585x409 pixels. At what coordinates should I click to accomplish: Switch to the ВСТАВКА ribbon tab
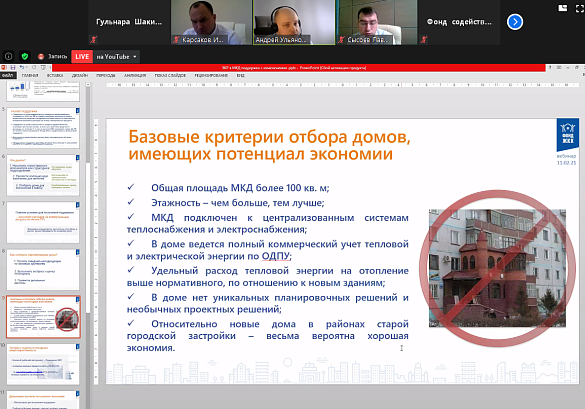[55, 75]
